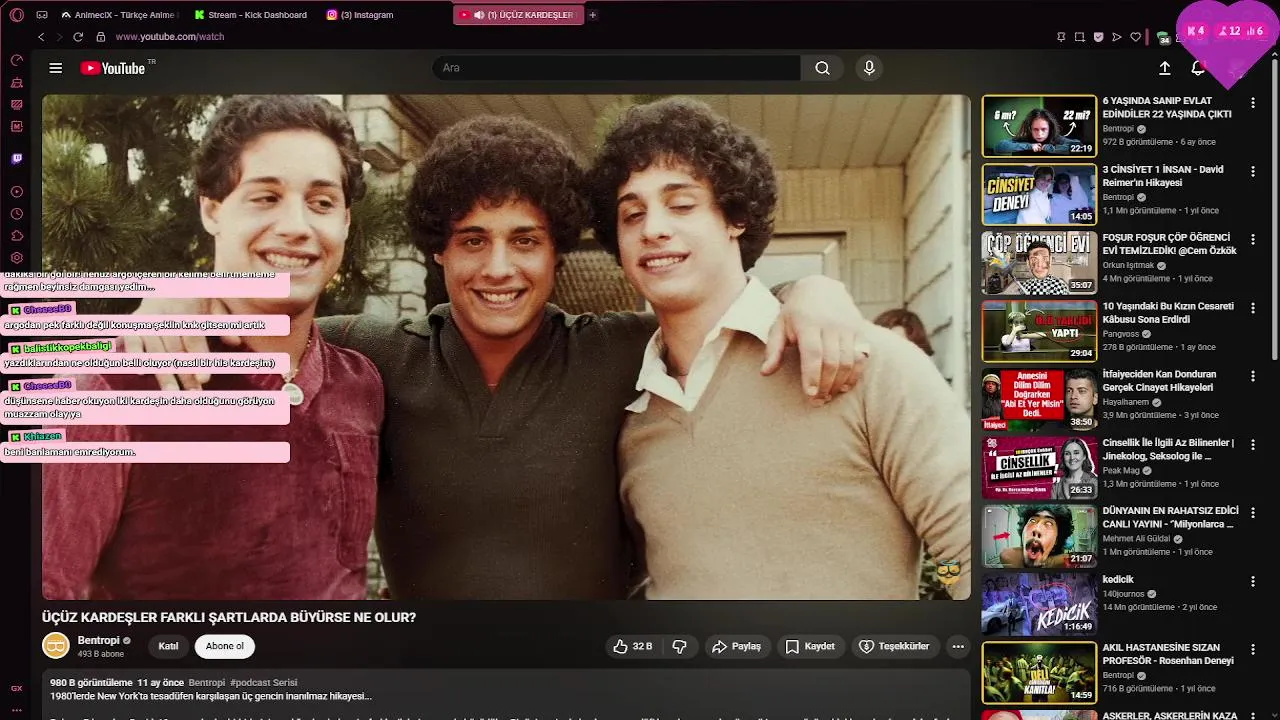
Task: Add page to bookmarks heart icon
Action: [x=1135, y=37]
